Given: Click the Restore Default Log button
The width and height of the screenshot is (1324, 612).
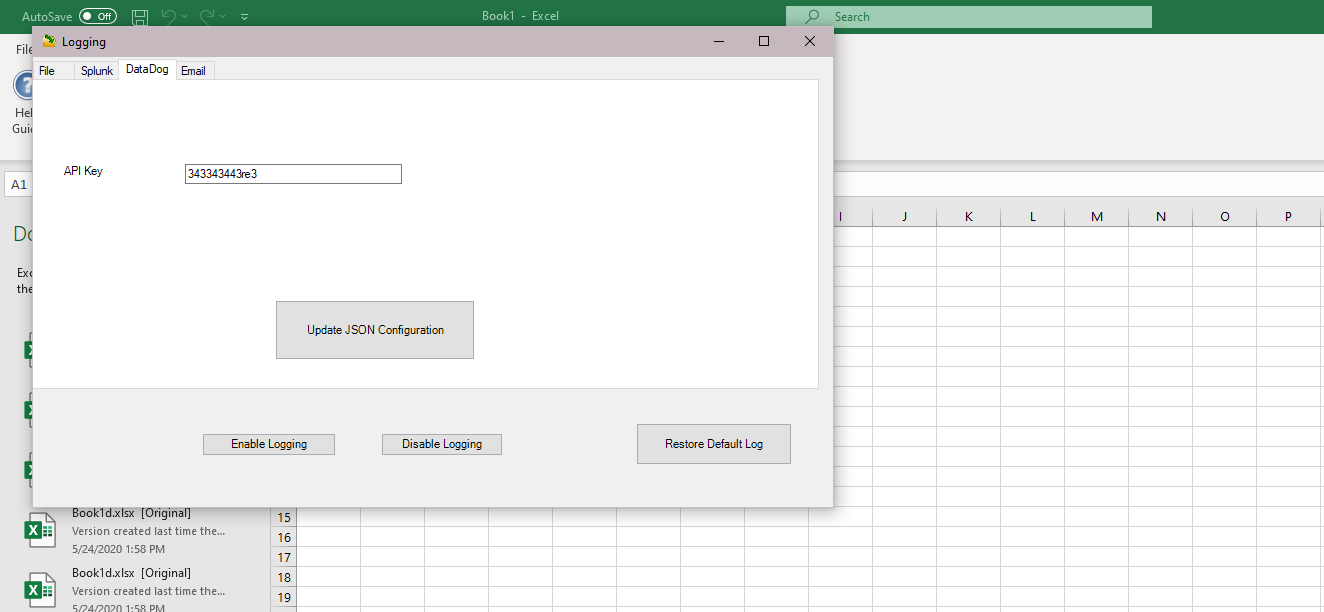Looking at the screenshot, I should coord(714,444).
